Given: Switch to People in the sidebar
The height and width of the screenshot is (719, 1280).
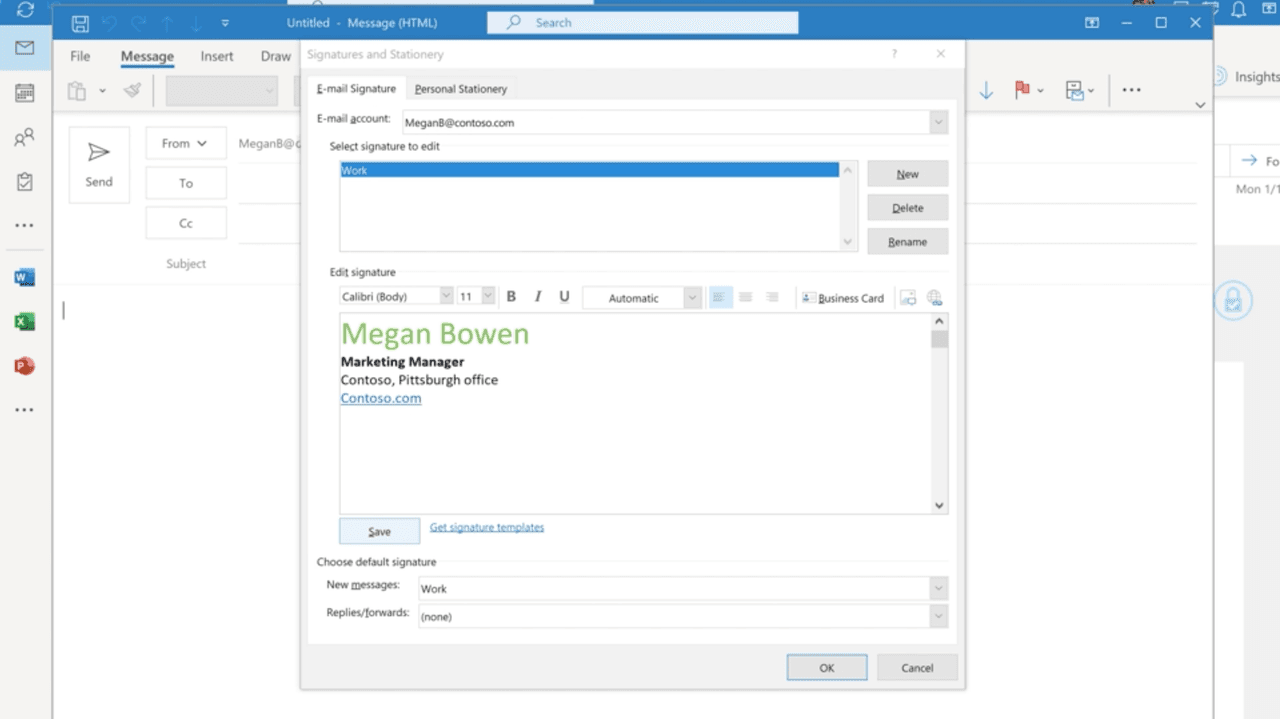Looking at the screenshot, I should 24,138.
